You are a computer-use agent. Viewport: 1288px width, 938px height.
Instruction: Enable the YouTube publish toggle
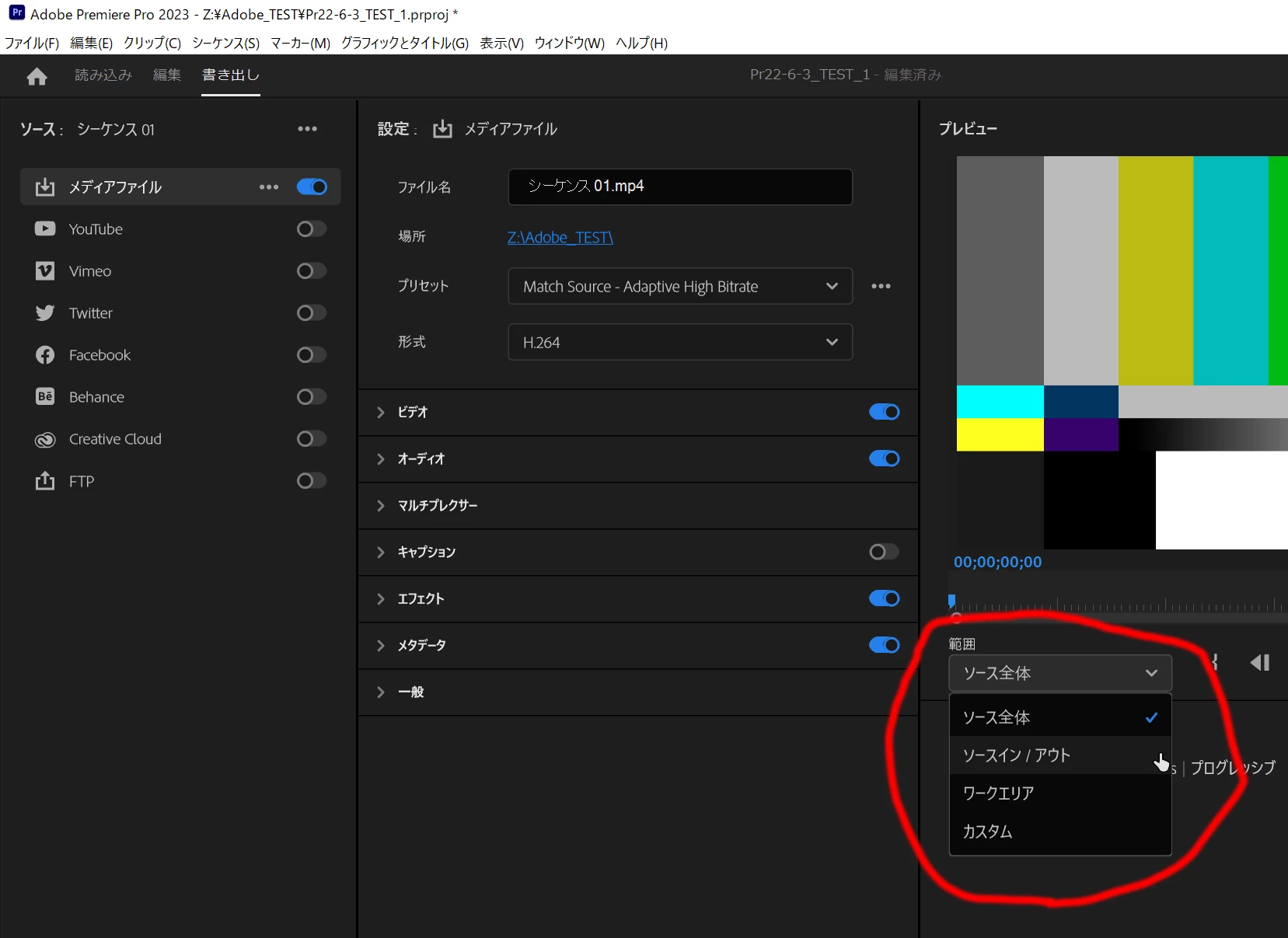coord(312,229)
